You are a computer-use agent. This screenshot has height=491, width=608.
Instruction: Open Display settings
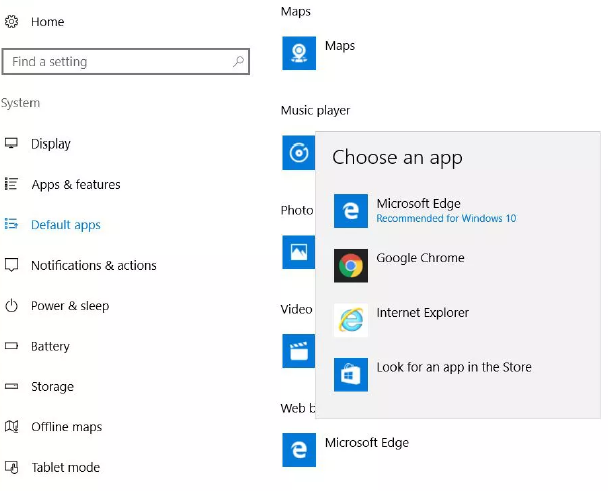coord(50,144)
